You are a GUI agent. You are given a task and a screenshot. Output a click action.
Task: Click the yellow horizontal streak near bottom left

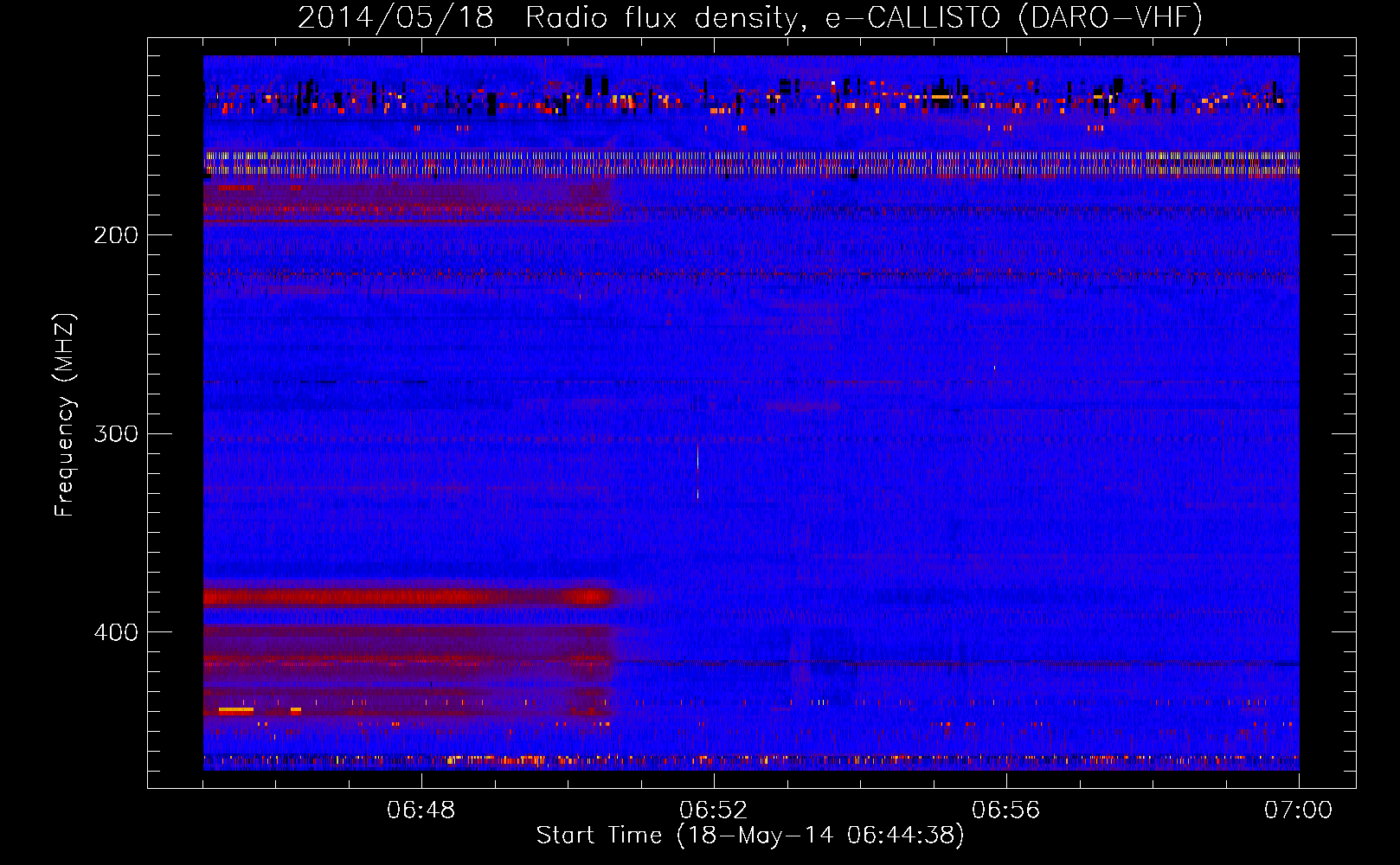click(x=236, y=710)
